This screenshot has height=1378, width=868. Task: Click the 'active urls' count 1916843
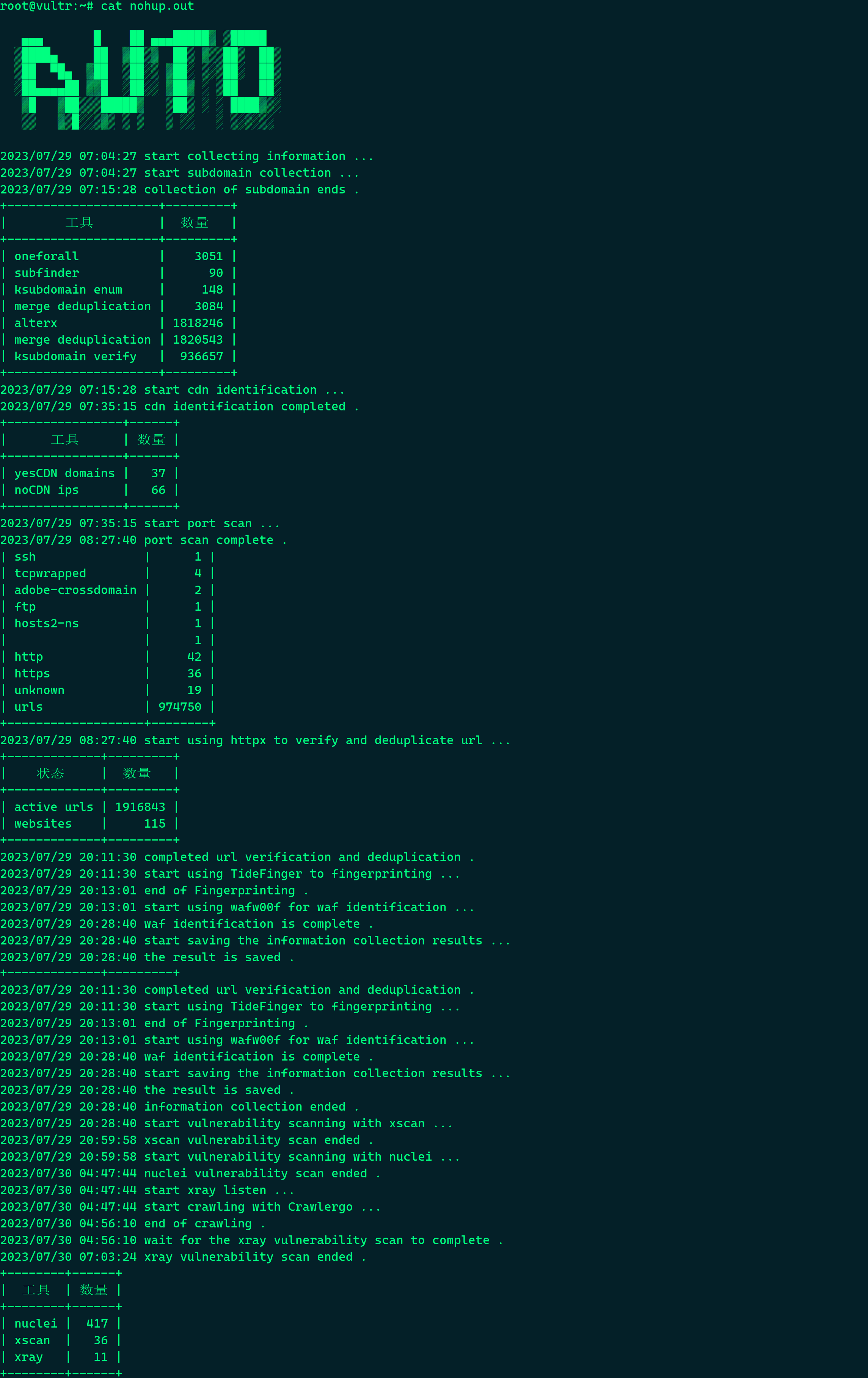[x=140, y=807]
